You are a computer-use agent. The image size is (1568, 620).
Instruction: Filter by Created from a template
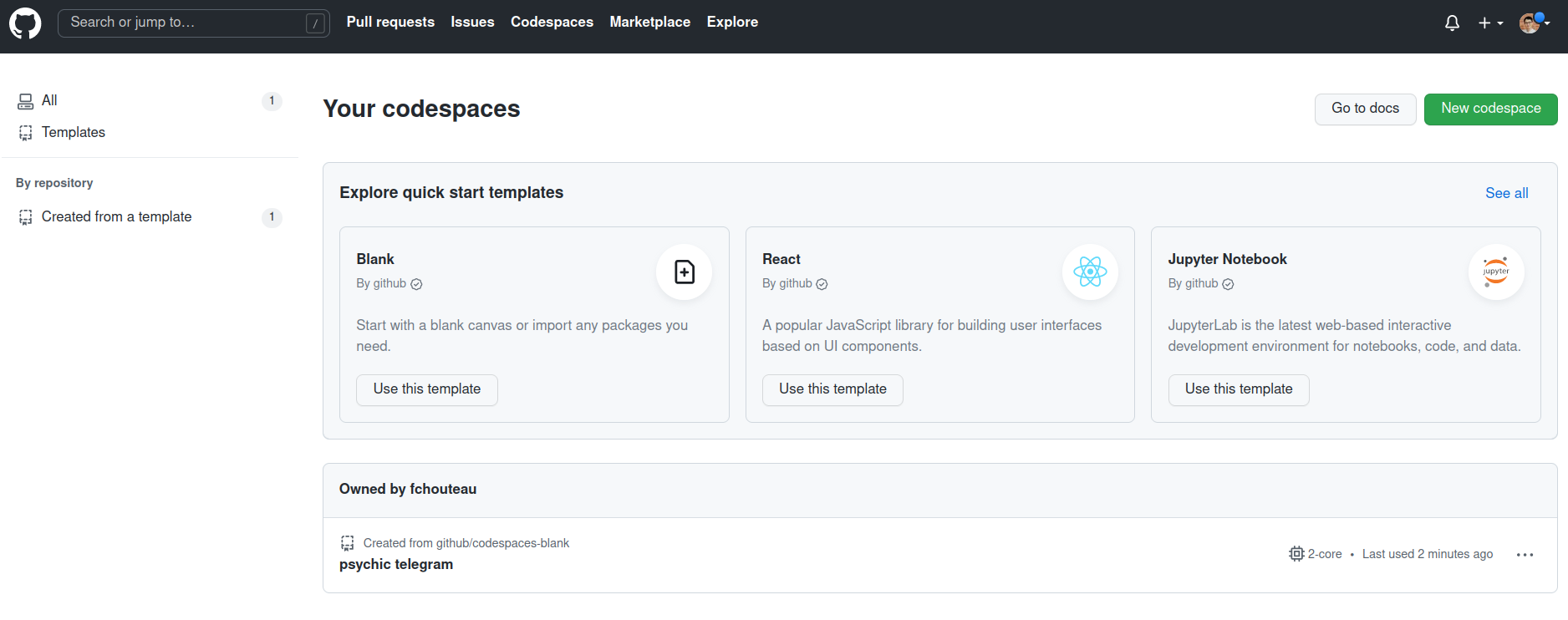tap(116, 217)
